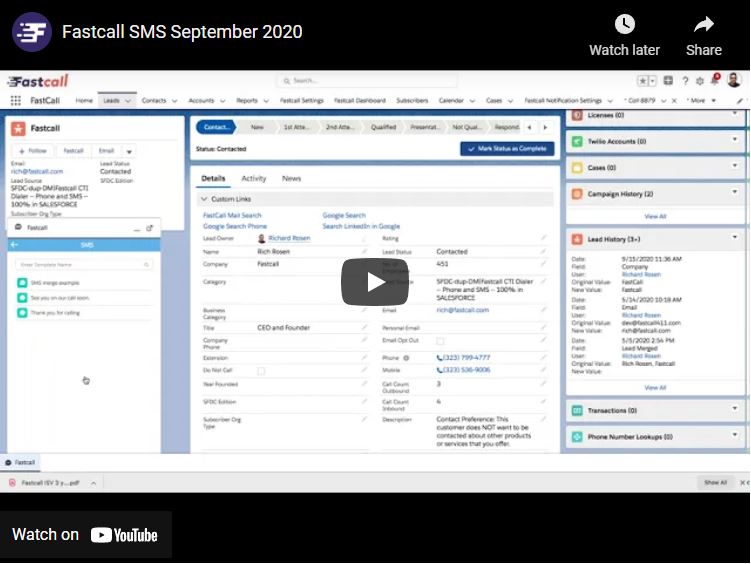Open the Fastcall utility bar item
The width and height of the screenshot is (751, 564).
(20, 462)
